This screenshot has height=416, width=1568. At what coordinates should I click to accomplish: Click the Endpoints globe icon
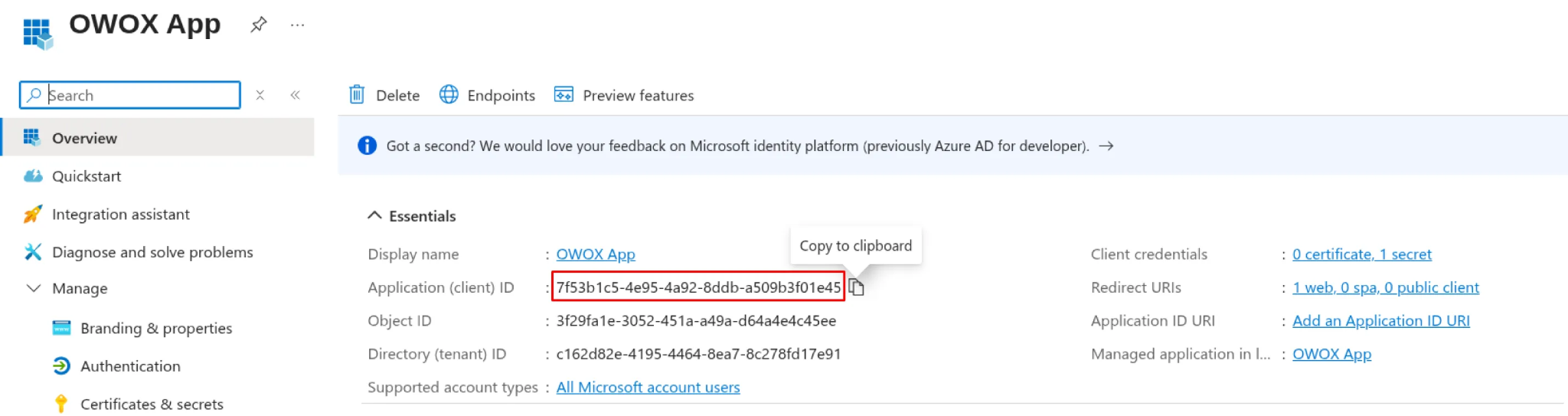[449, 95]
